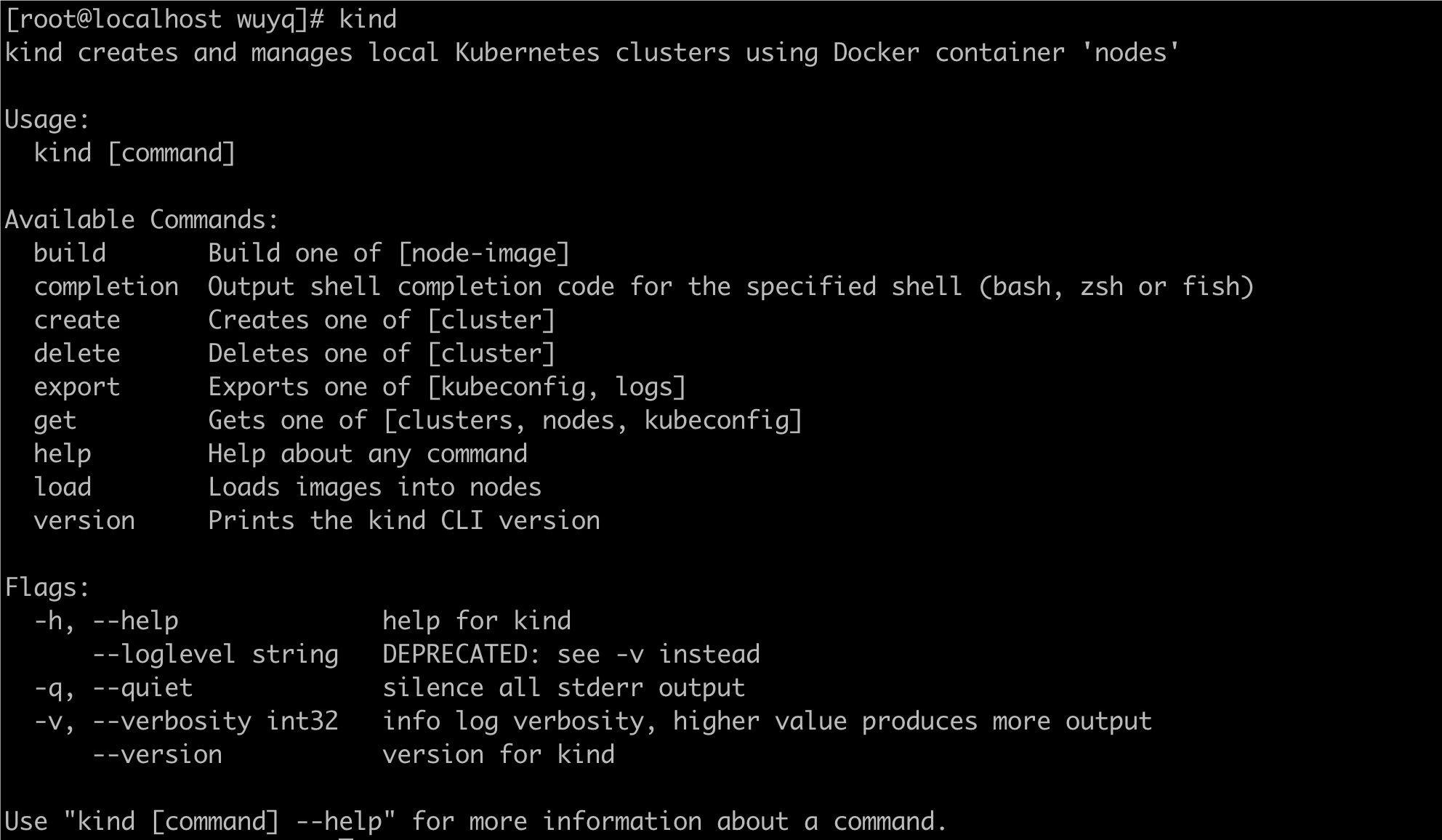Viewport: 1442px width, 840px height.
Task: Click the 'version' command in Available Commands
Action: (x=84, y=521)
